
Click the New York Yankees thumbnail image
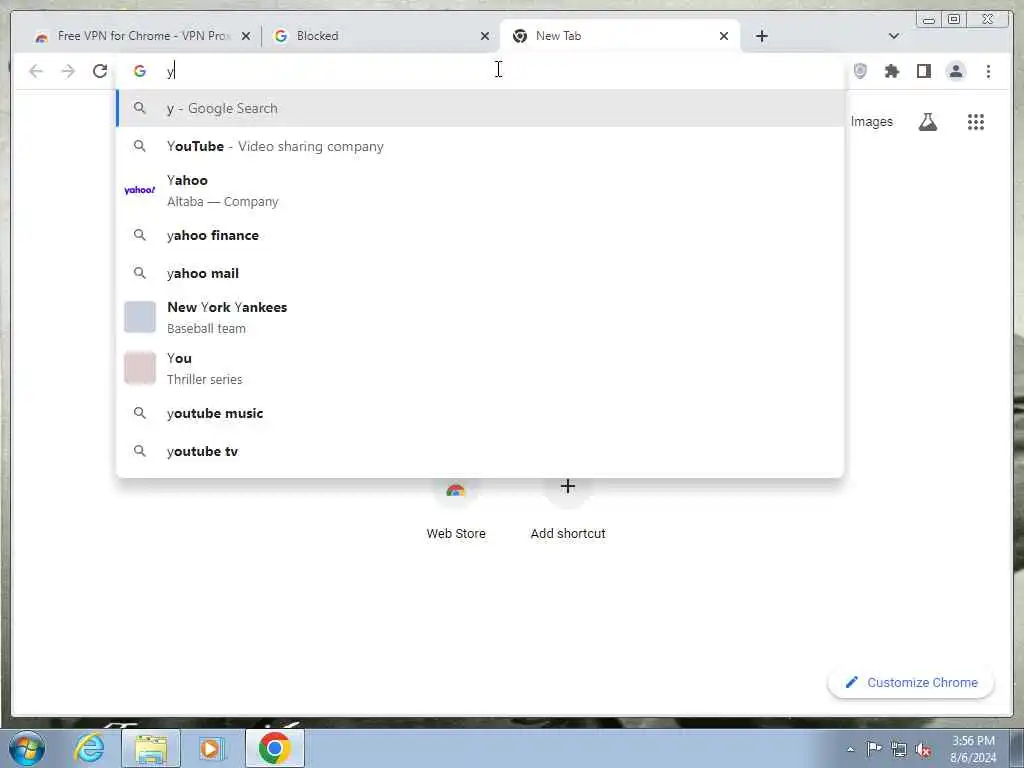[140, 317]
